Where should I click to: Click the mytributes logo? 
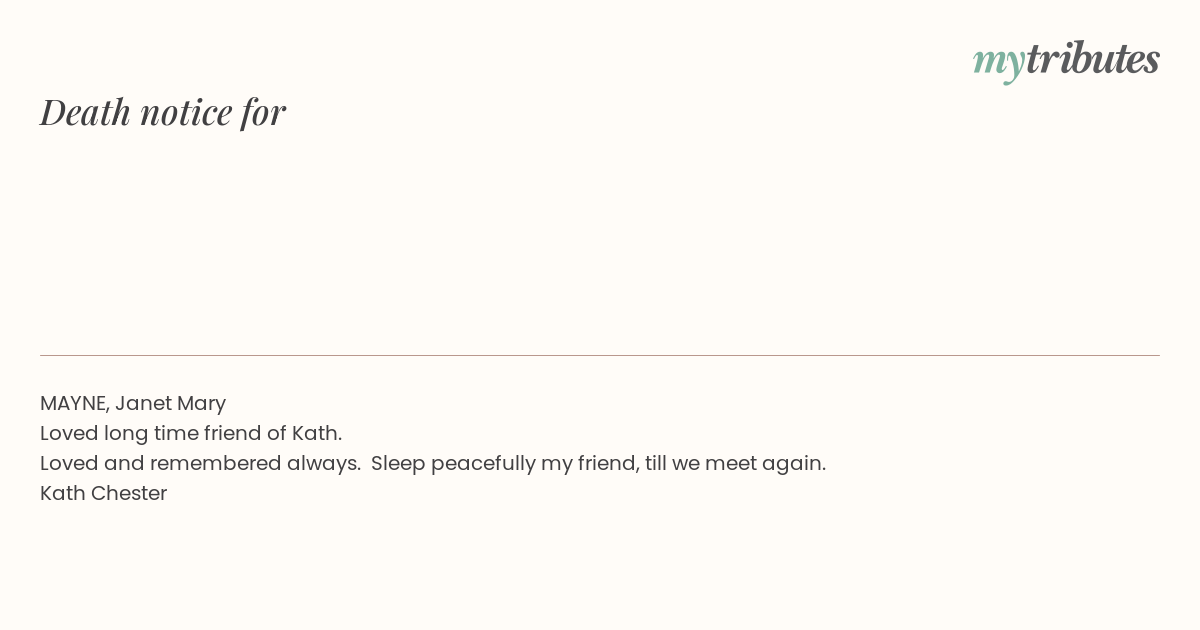click(1066, 60)
